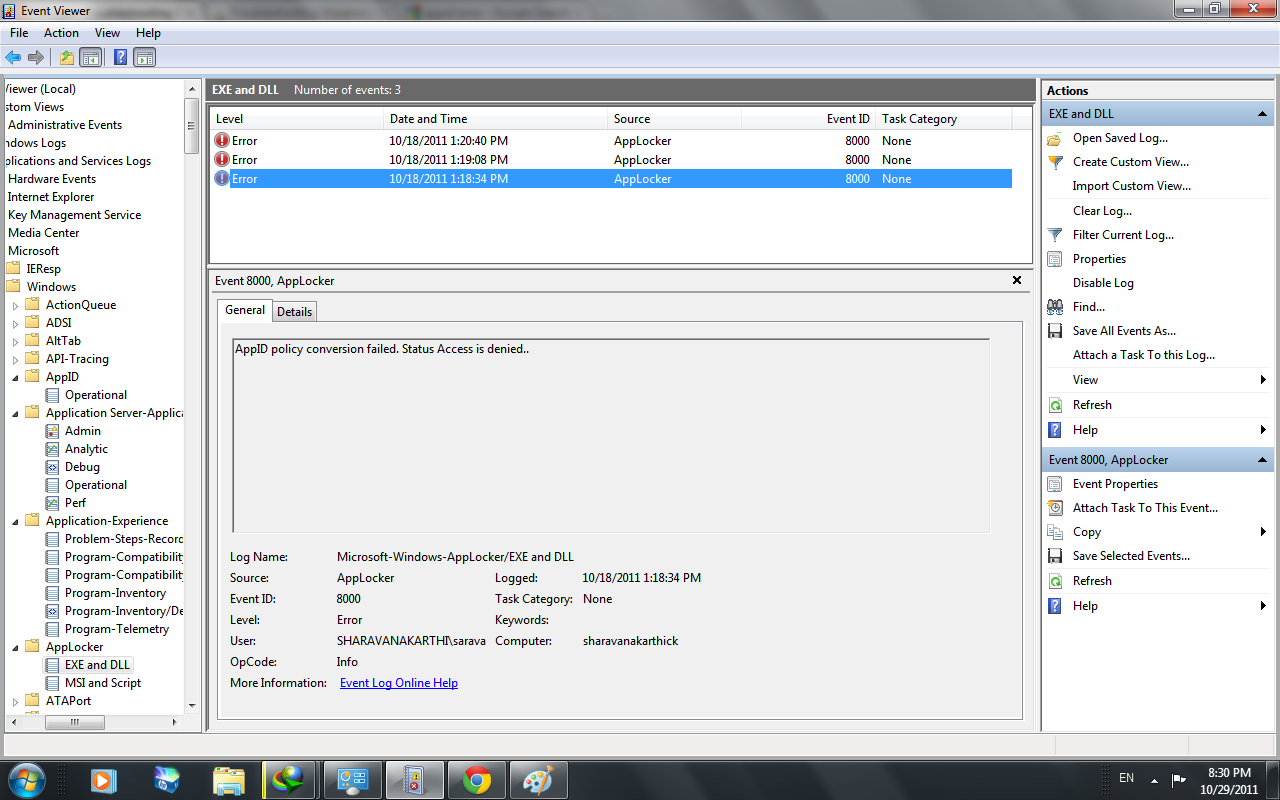Open Google Chrome from taskbar
This screenshot has height=800, width=1280.
pyautogui.click(x=476, y=779)
